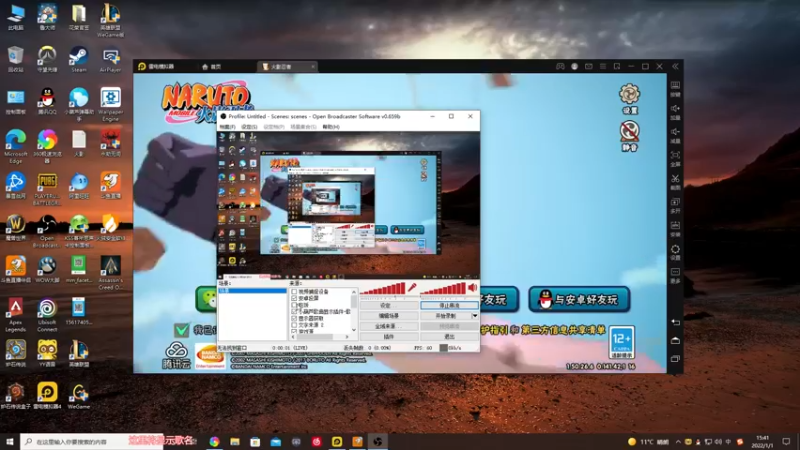
Task: Collapse emulator sidebar with double chevron
Action: pos(675,66)
